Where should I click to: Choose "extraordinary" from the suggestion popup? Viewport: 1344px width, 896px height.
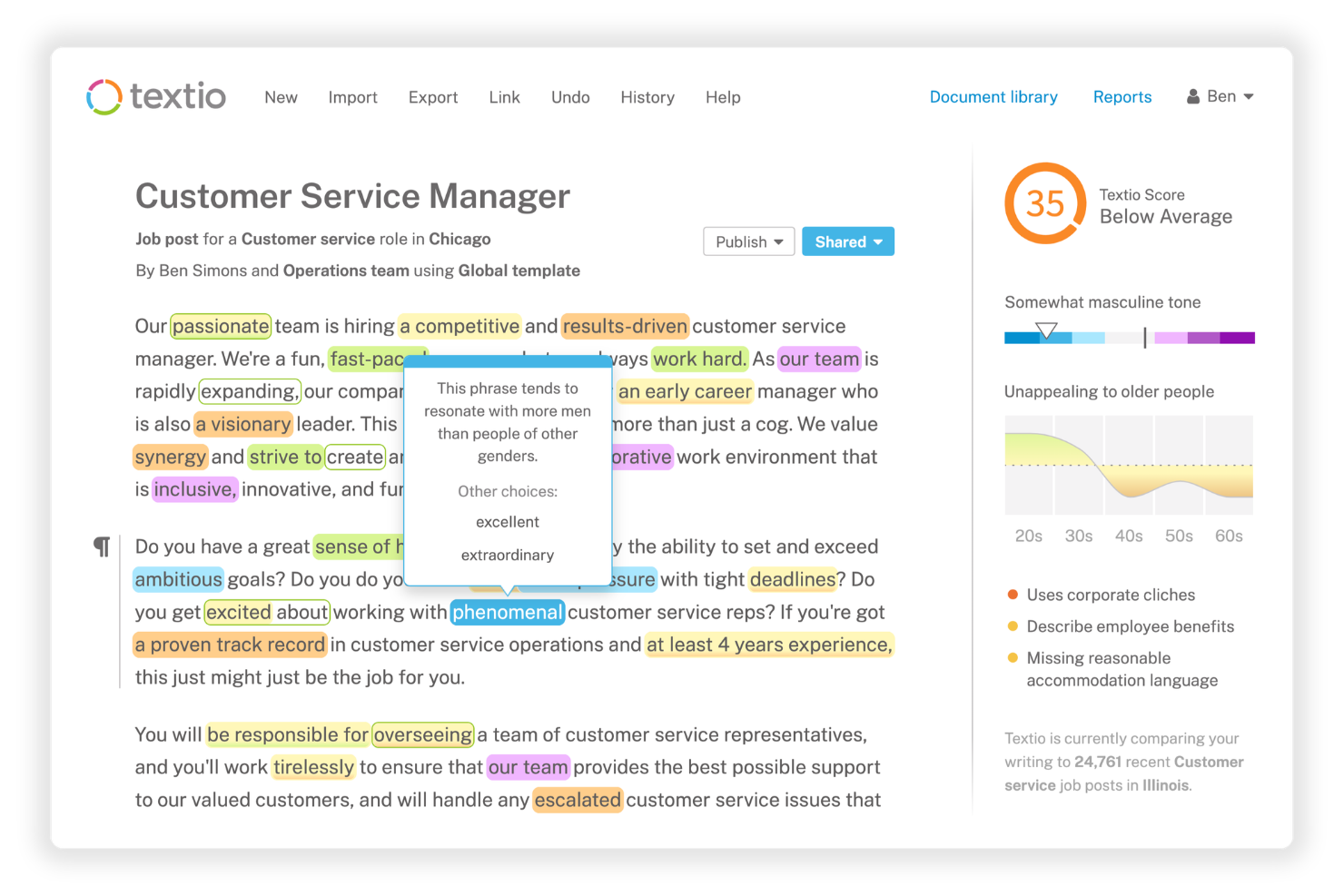(508, 555)
